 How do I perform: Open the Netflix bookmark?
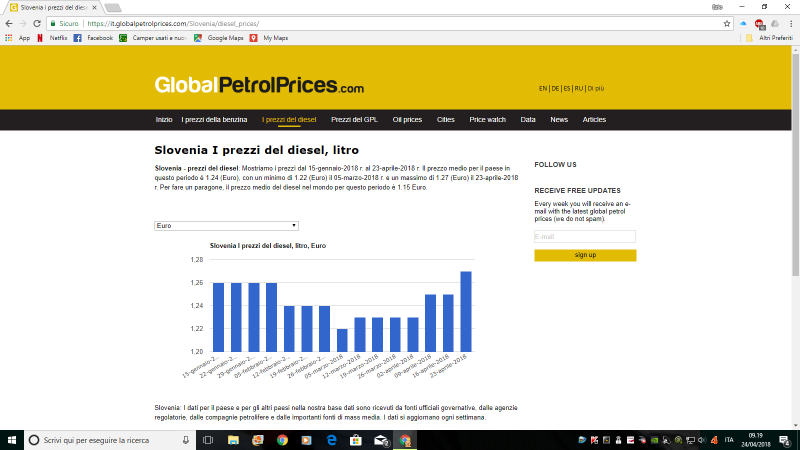52,38
